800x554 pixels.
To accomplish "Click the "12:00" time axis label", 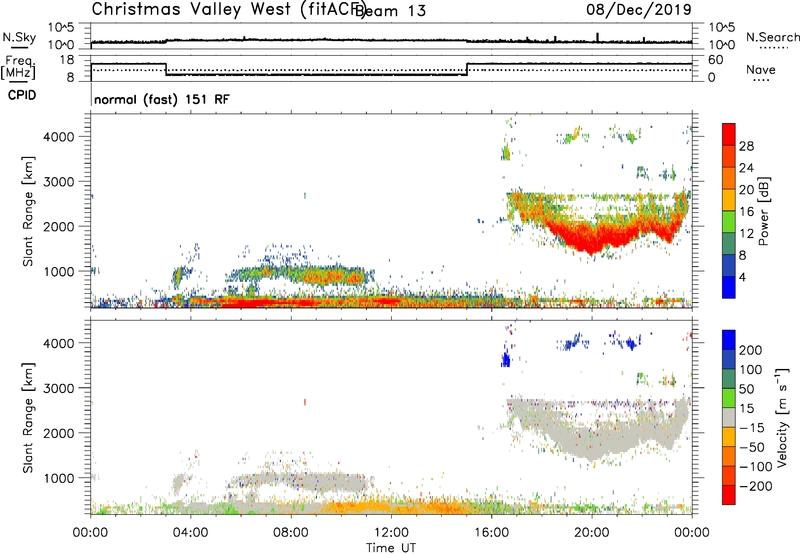I will click(x=391, y=533).
